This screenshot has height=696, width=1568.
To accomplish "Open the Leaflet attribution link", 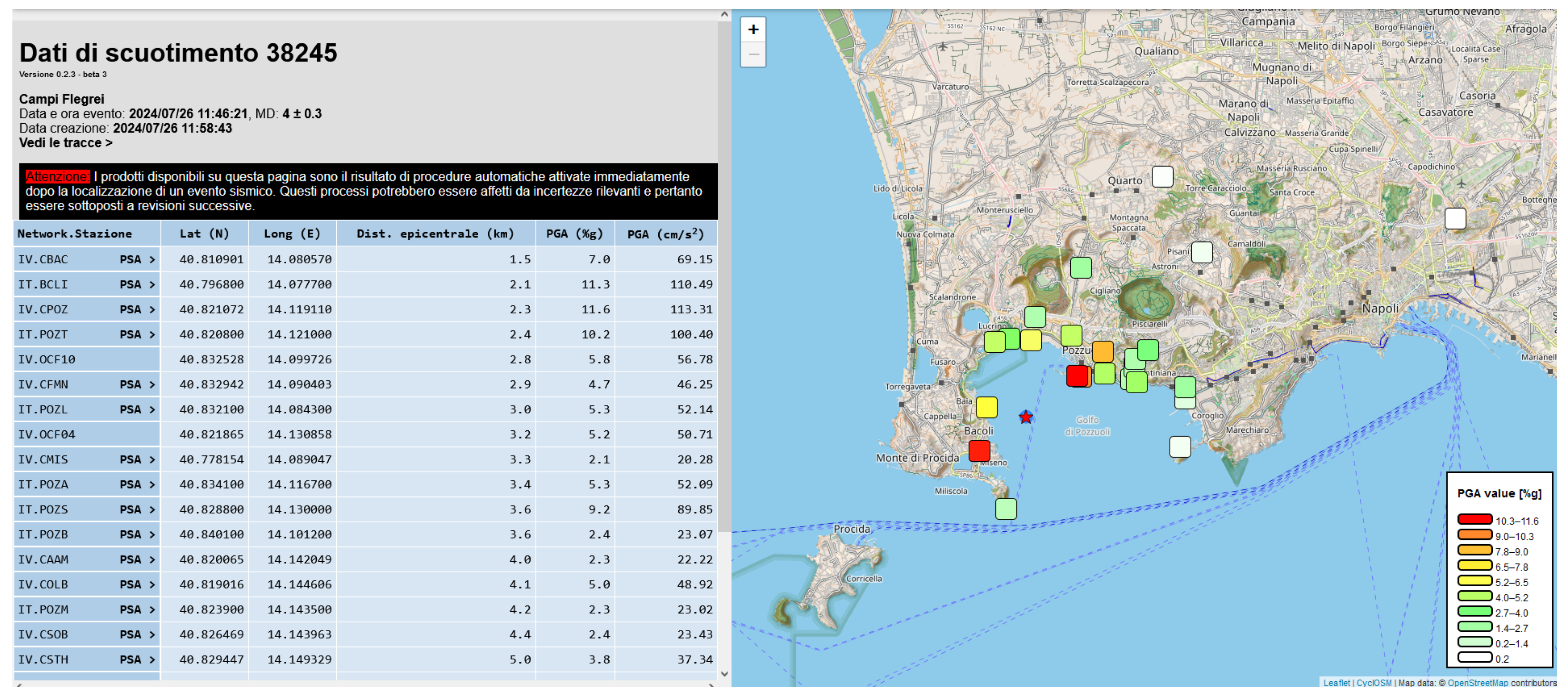I will 1336,683.
